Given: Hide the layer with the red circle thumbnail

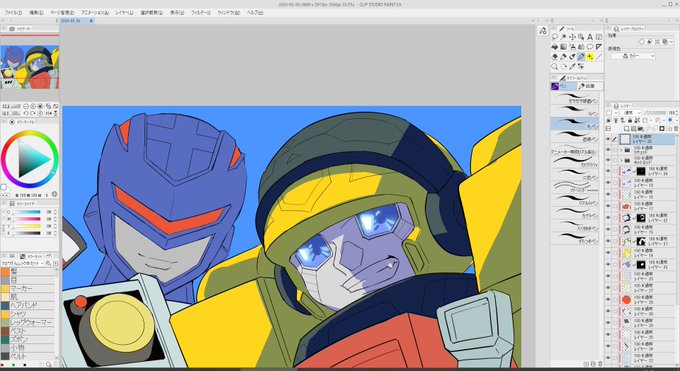Looking at the screenshot, I should [x=608, y=299].
